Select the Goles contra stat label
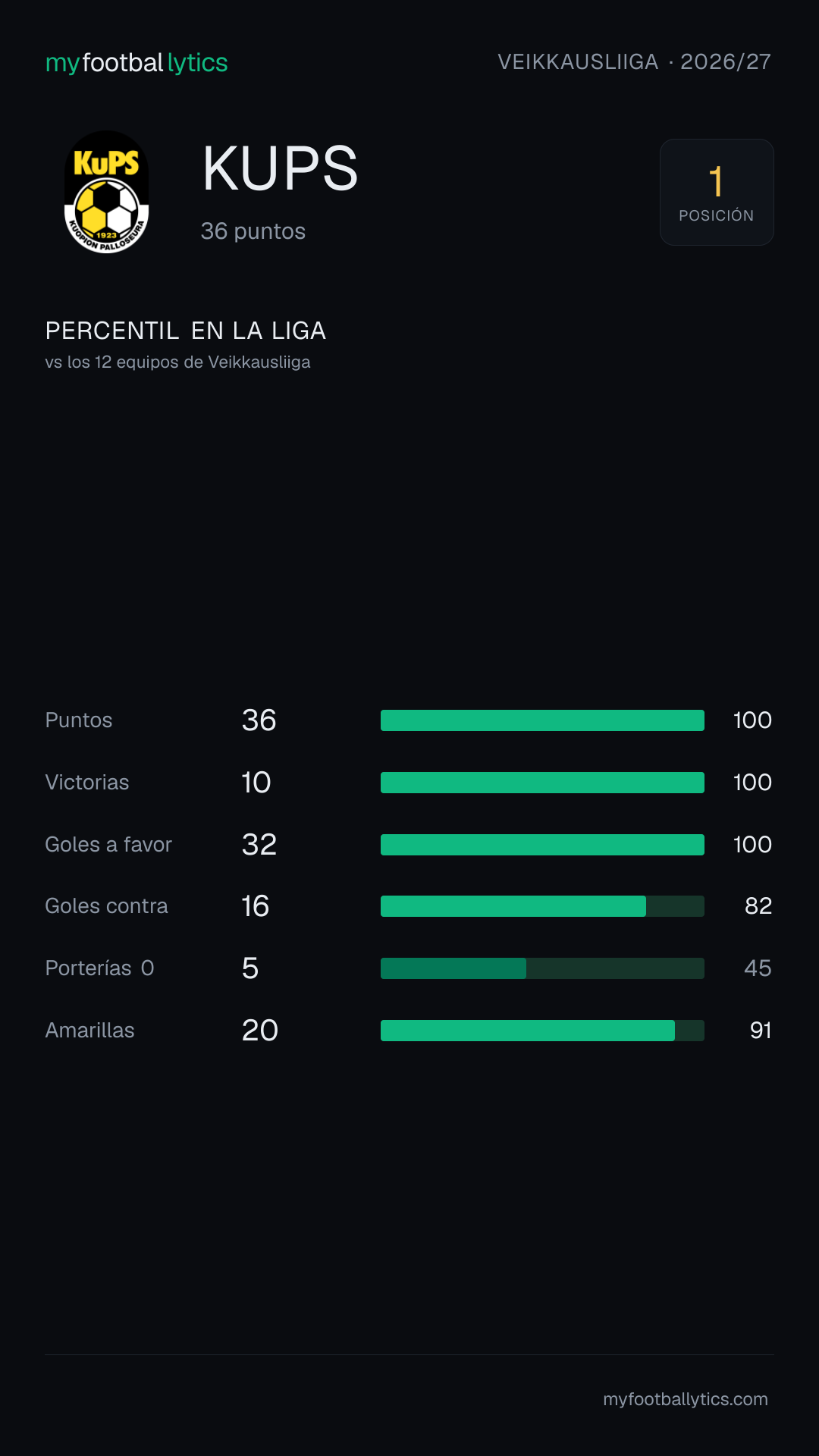The image size is (819, 1456). (107, 906)
